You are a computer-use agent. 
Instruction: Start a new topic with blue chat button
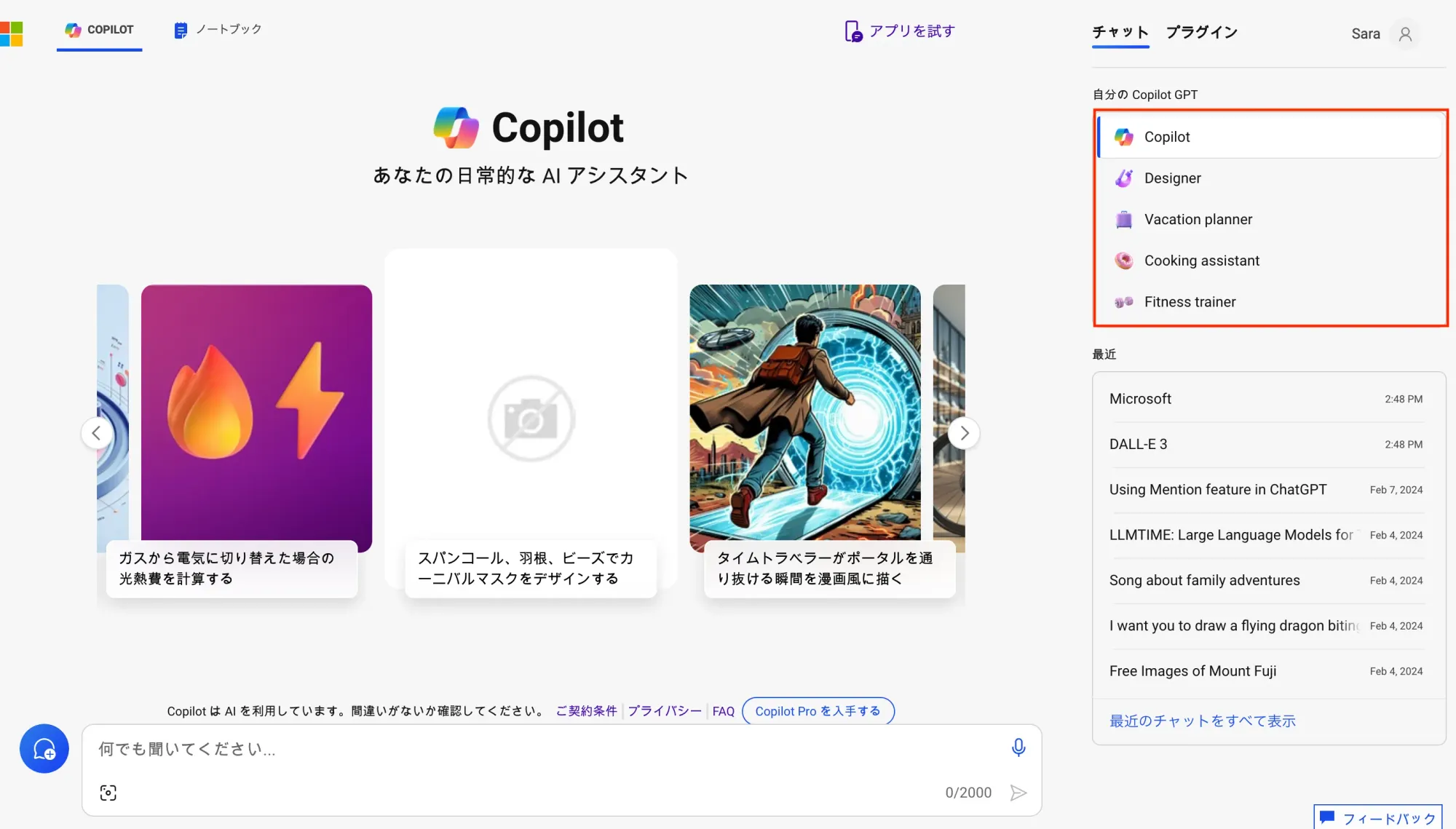(44, 748)
